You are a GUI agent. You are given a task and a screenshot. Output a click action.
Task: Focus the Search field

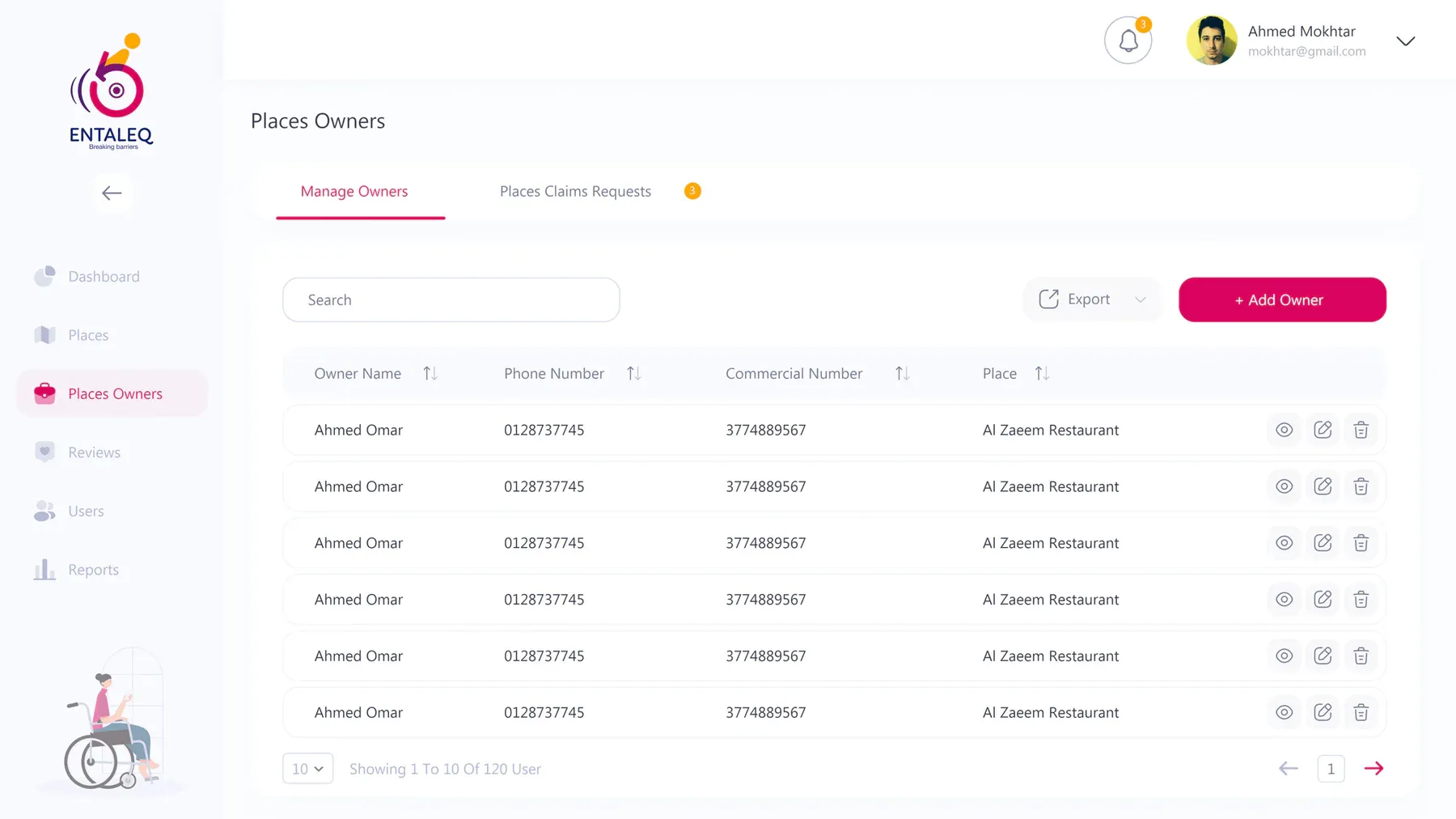[x=451, y=300]
